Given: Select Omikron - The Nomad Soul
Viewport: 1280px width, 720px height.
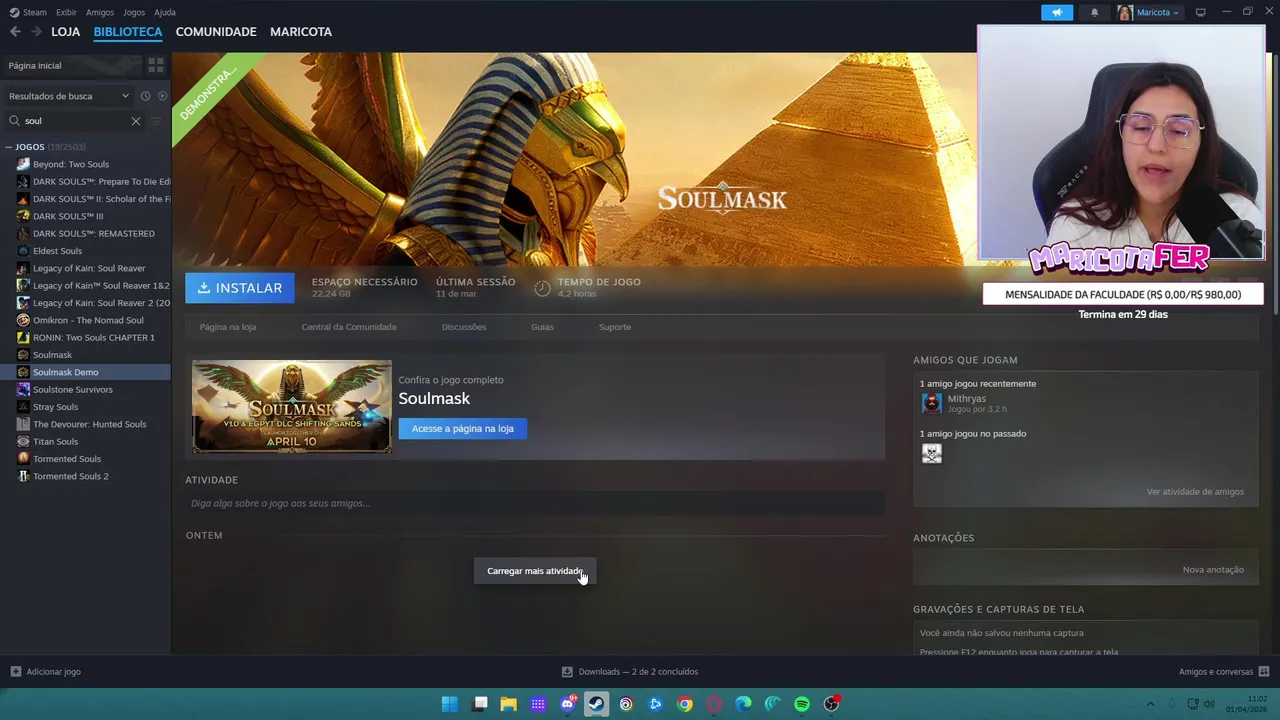Looking at the screenshot, I should 88,320.
